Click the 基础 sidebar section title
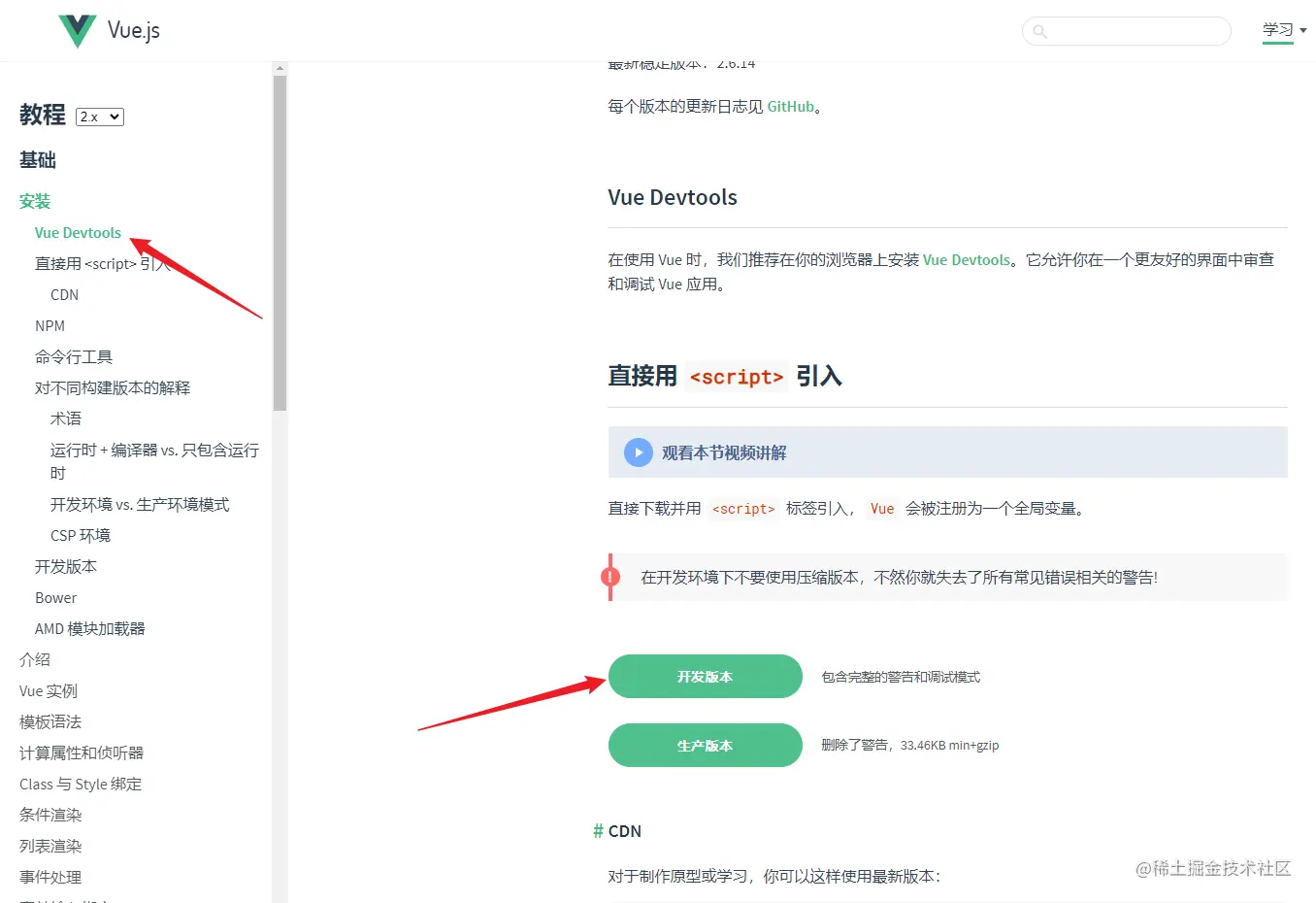Viewport: 1316px width, 903px height. tap(38, 160)
